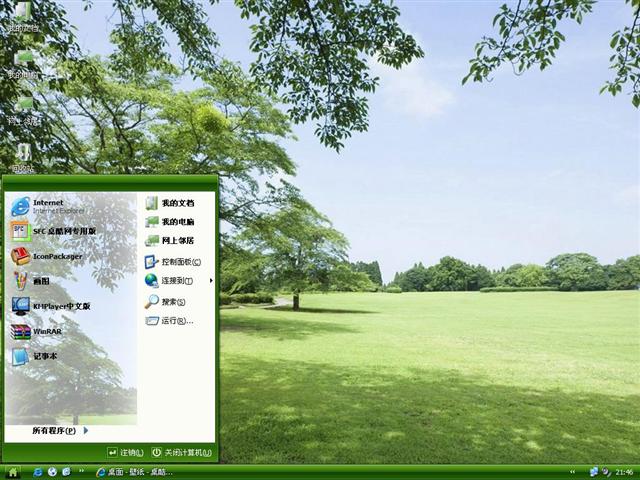
Task: Open SFC 桌酷网专用版 in the Start menu
Action: point(53,231)
